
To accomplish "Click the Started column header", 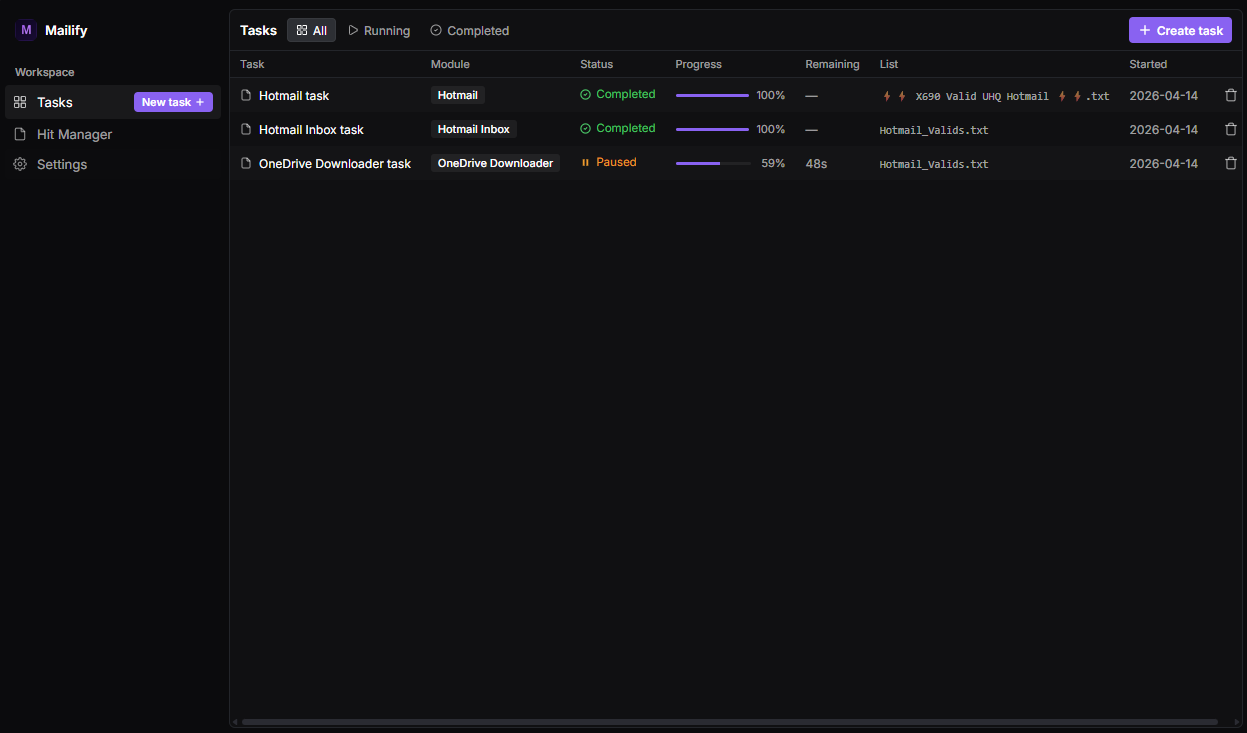I will click(x=1148, y=64).
